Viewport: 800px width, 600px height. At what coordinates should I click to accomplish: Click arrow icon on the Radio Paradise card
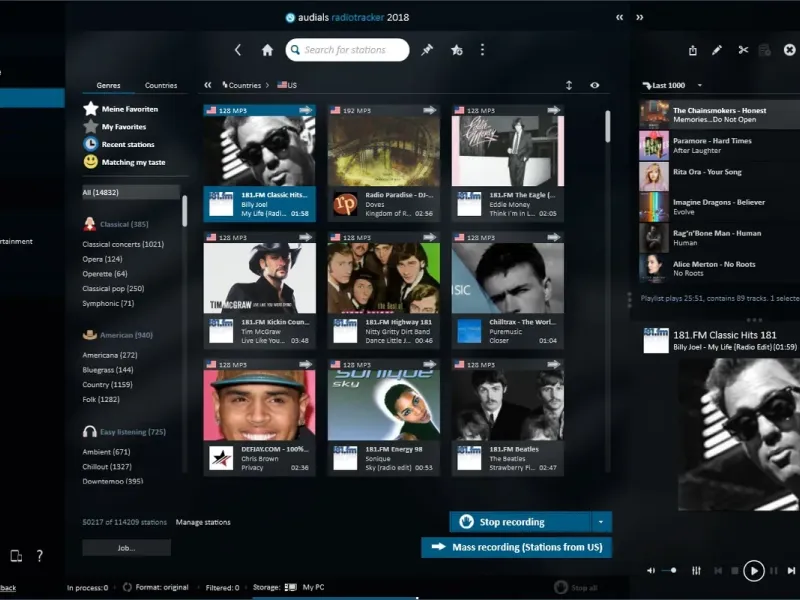[x=430, y=110]
